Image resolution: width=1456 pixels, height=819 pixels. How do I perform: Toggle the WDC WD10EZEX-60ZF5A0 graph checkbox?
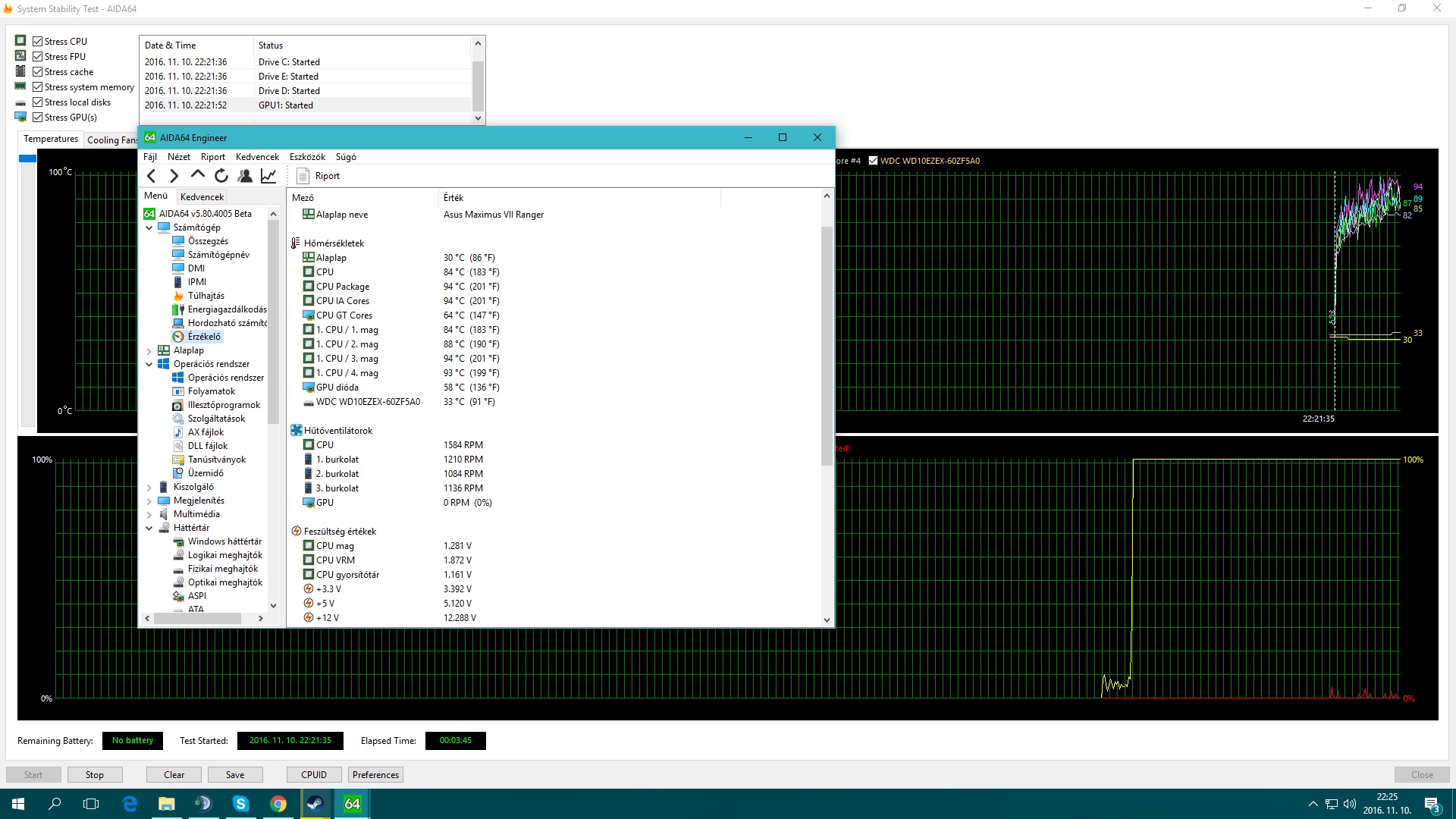tap(873, 161)
